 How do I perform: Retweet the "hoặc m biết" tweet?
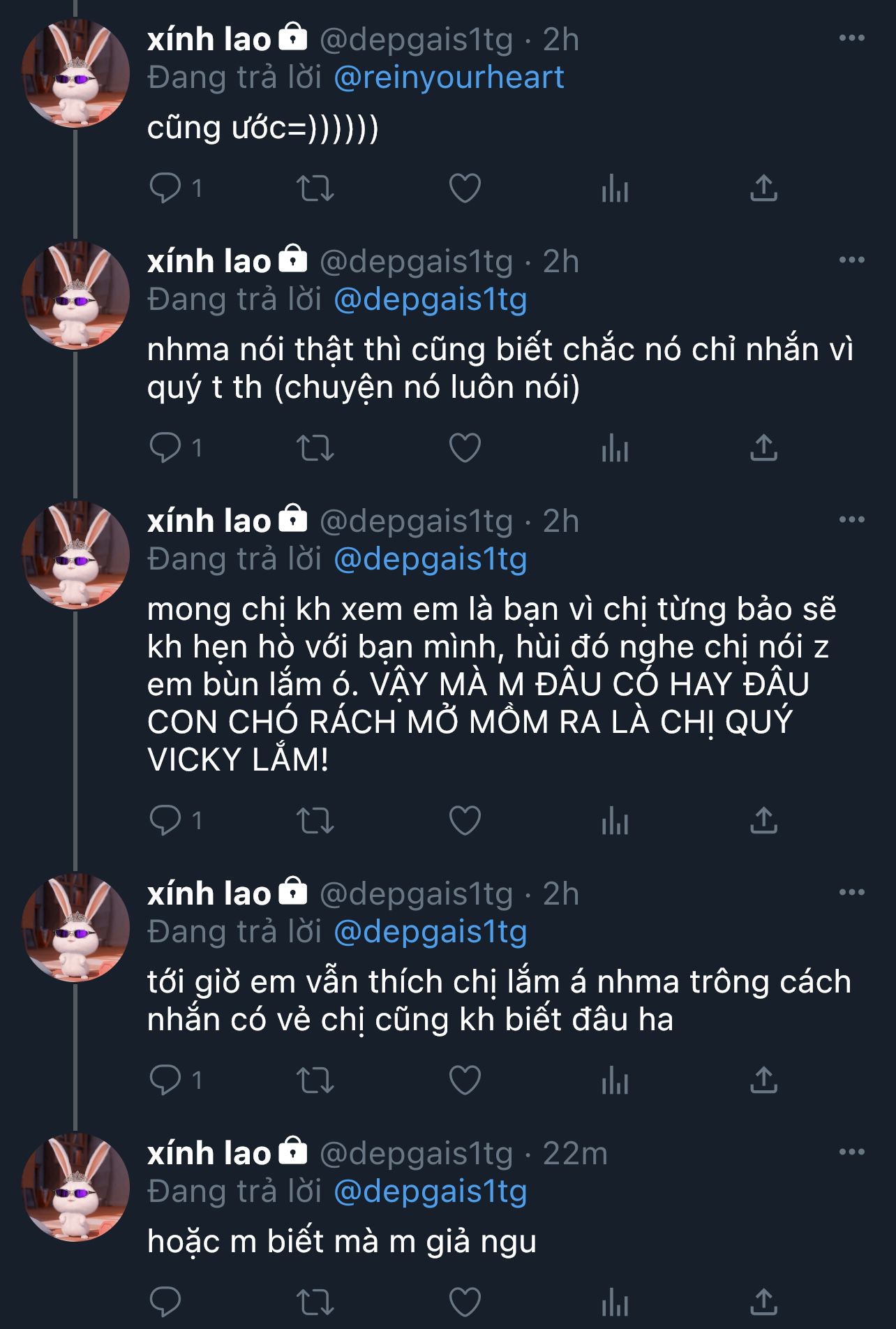pyautogui.click(x=315, y=1302)
